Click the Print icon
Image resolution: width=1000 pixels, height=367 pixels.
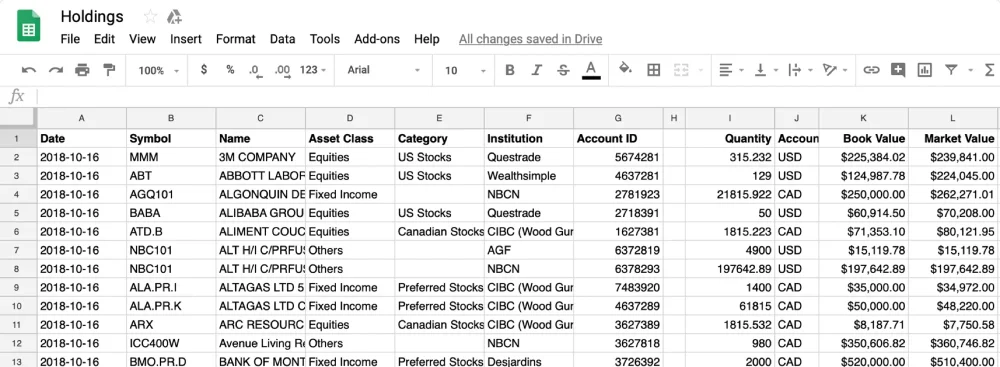click(82, 70)
